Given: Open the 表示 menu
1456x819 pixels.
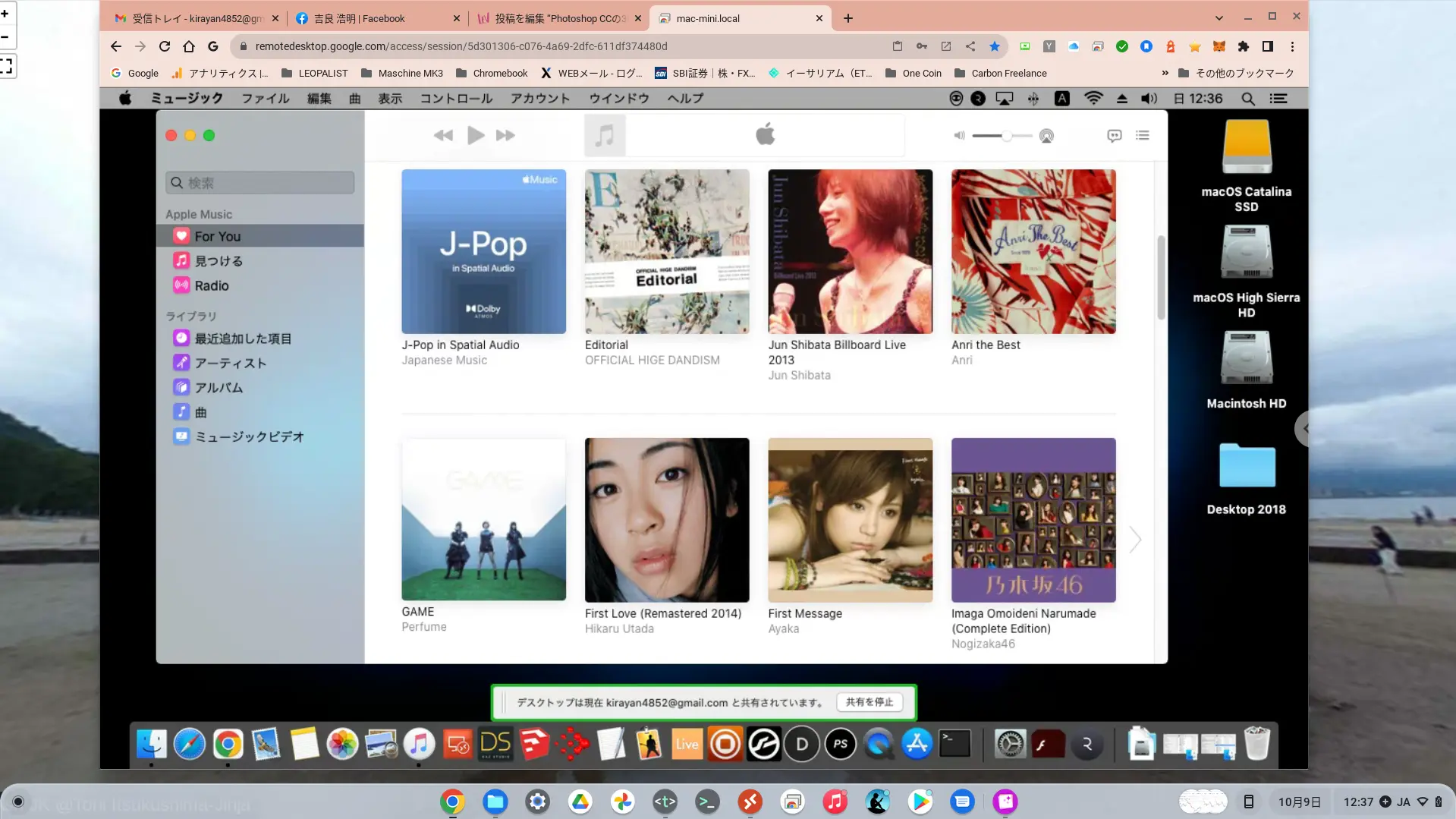Looking at the screenshot, I should [390, 98].
